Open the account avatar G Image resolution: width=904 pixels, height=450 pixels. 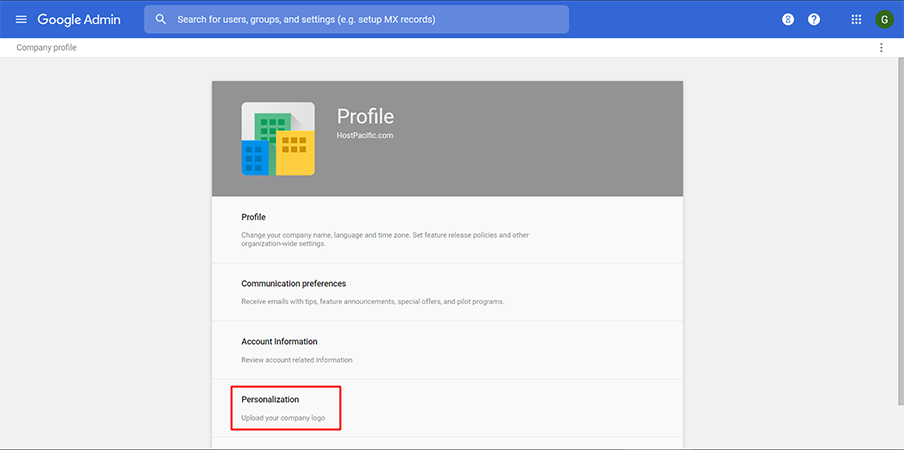[x=884, y=20]
